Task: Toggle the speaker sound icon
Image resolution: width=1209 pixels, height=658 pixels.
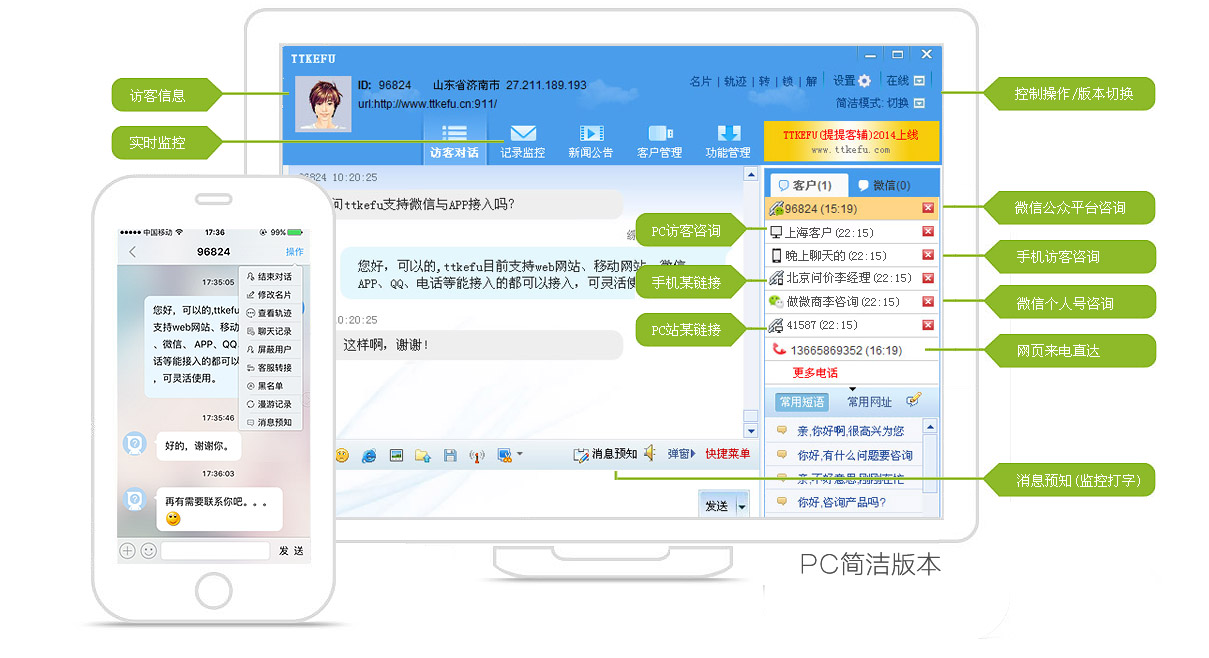Action: pyautogui.click(x=650, y=454)
